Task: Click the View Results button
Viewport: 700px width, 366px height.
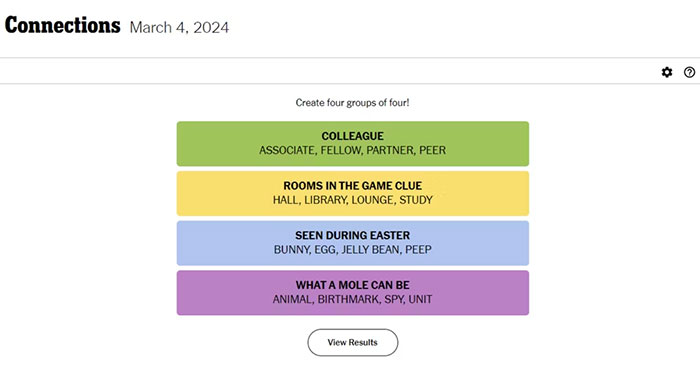Action: point(353,342)
